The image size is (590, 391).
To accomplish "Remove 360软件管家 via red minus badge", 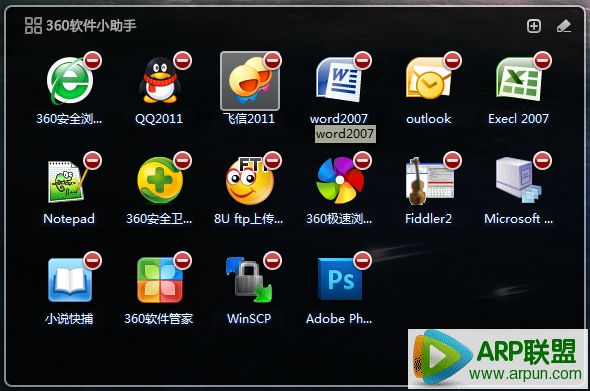I will 183,260.
